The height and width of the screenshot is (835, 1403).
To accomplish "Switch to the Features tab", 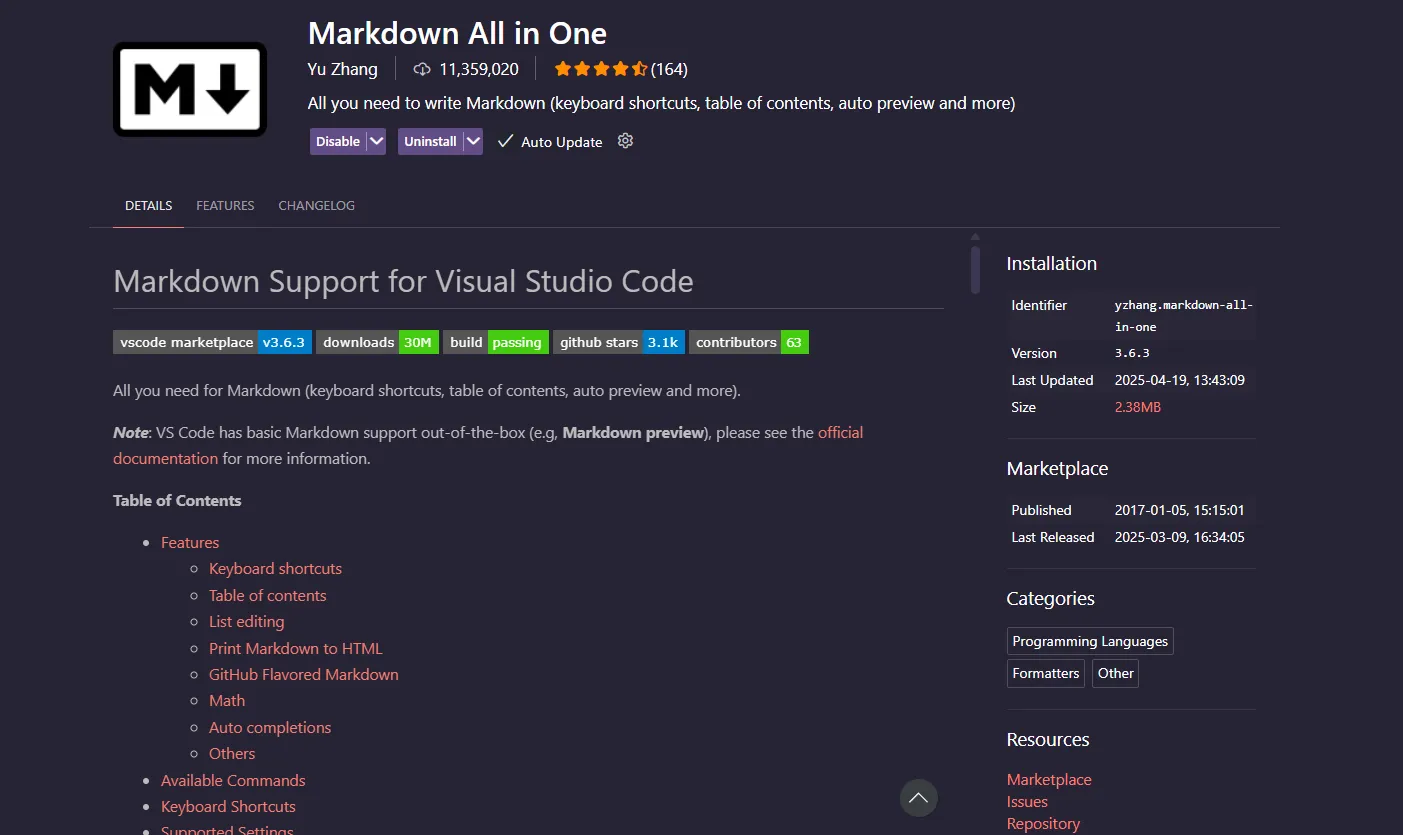I will click(224, 205).
